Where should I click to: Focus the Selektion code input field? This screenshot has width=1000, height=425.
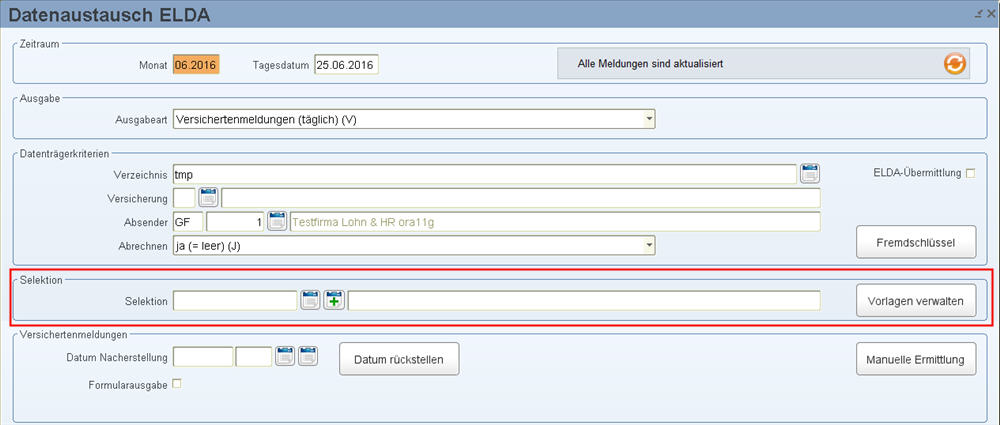click(x=235, y=300)
